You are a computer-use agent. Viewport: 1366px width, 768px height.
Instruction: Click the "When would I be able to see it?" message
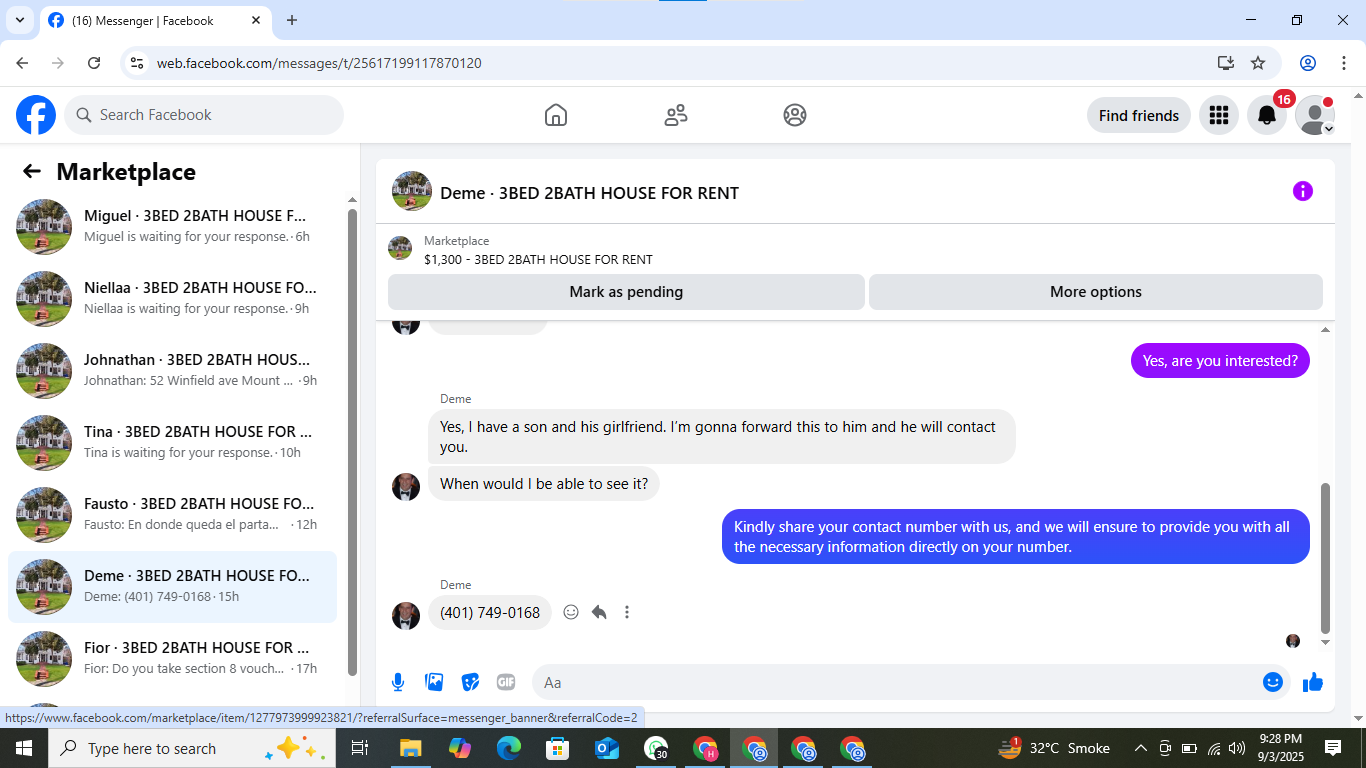tap(544, 484)
